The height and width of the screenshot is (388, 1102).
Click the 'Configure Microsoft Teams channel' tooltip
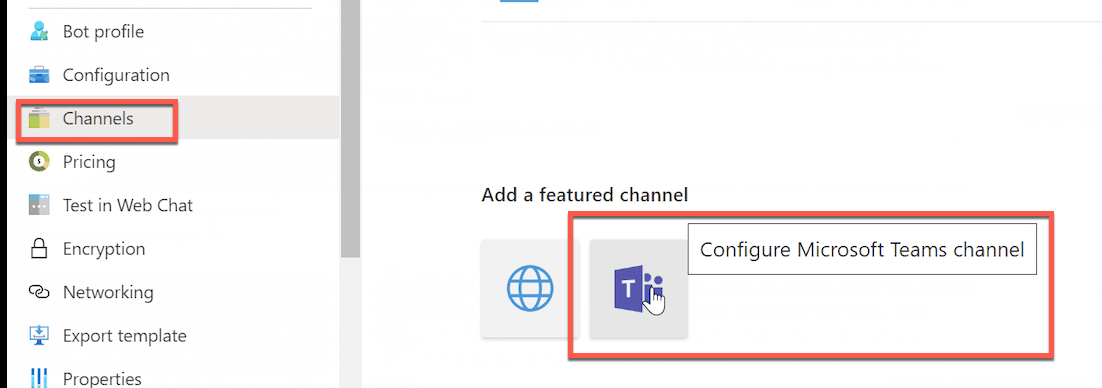[862, 250]
